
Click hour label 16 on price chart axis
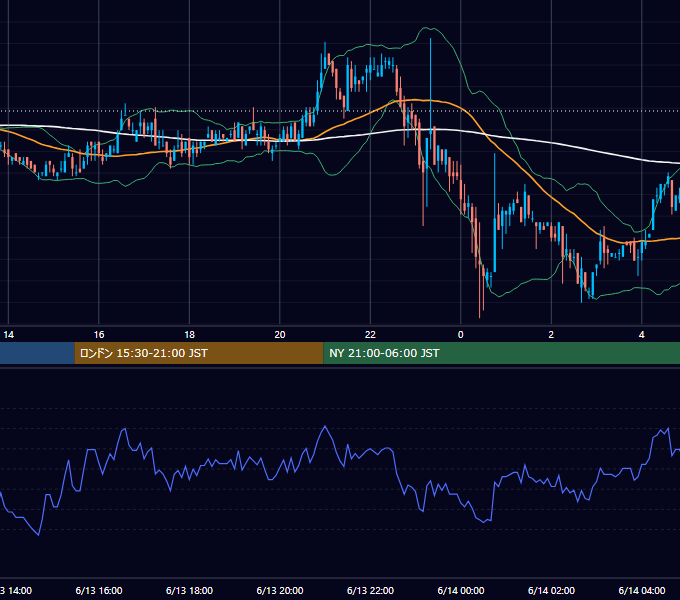[x=99, y=335]
